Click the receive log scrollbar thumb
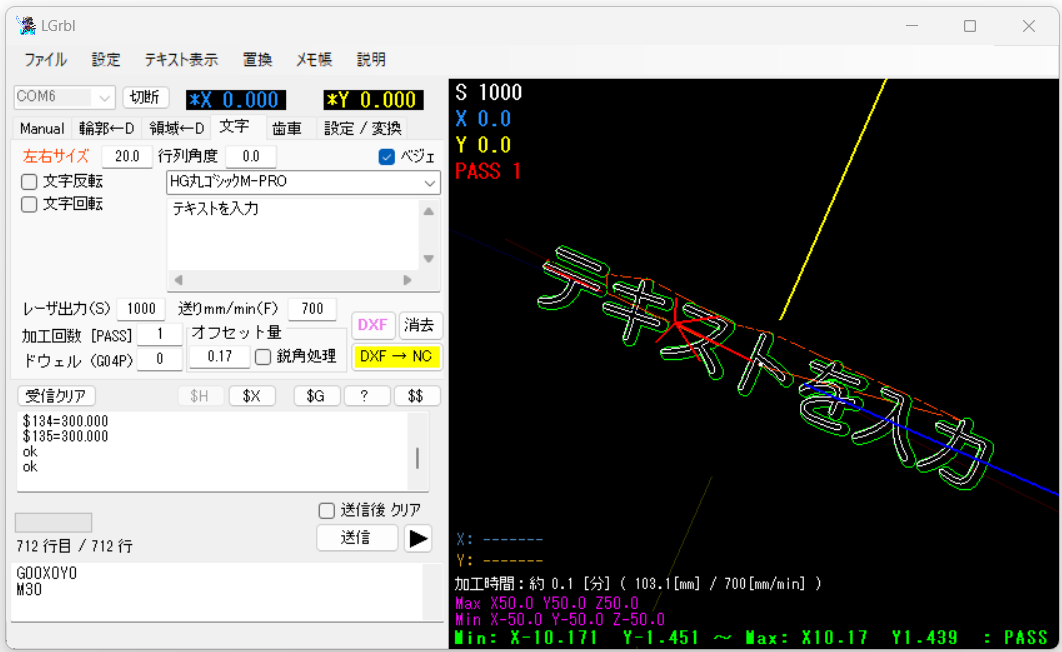 tap(417, 458)
